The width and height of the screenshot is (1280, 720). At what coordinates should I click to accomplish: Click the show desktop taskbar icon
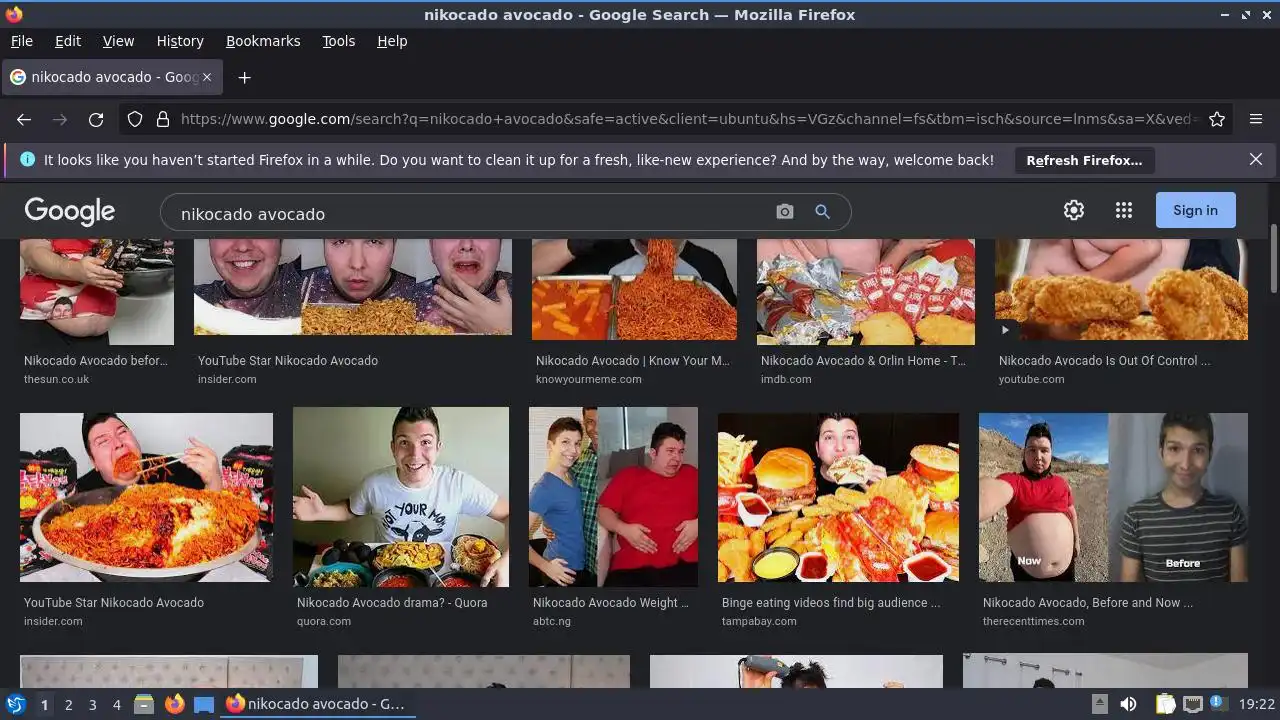pyautogui.click(x=204, y=704)
